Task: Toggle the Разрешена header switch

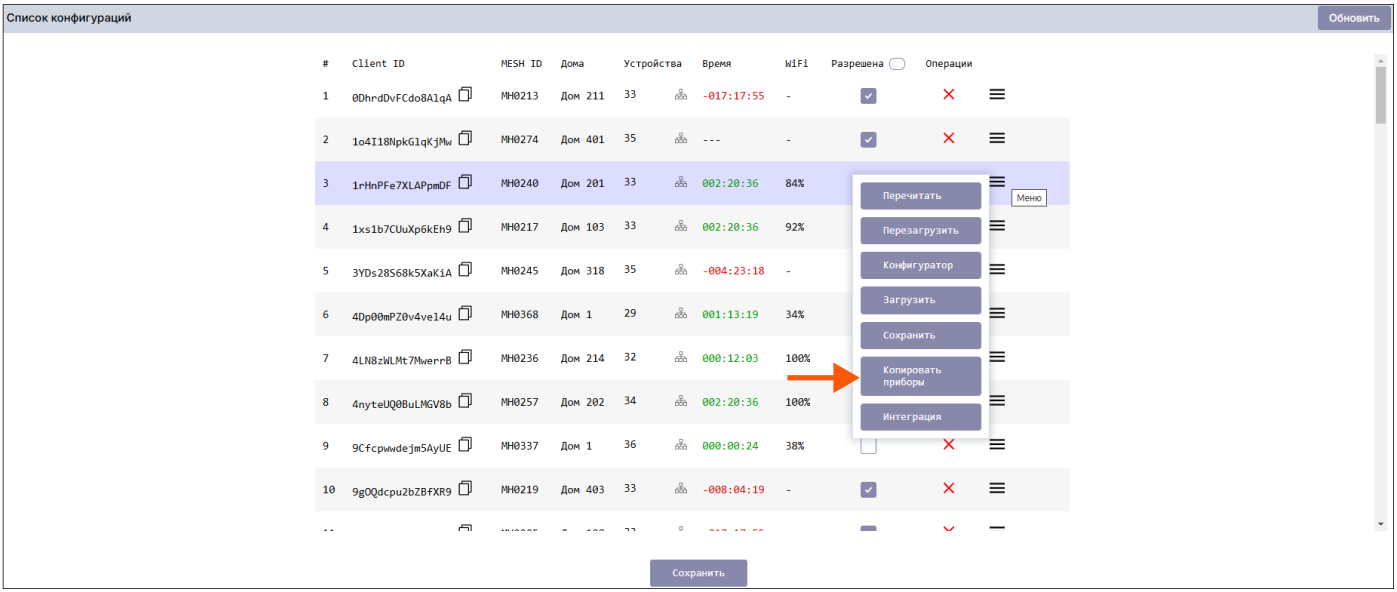Action: (897, 64)
